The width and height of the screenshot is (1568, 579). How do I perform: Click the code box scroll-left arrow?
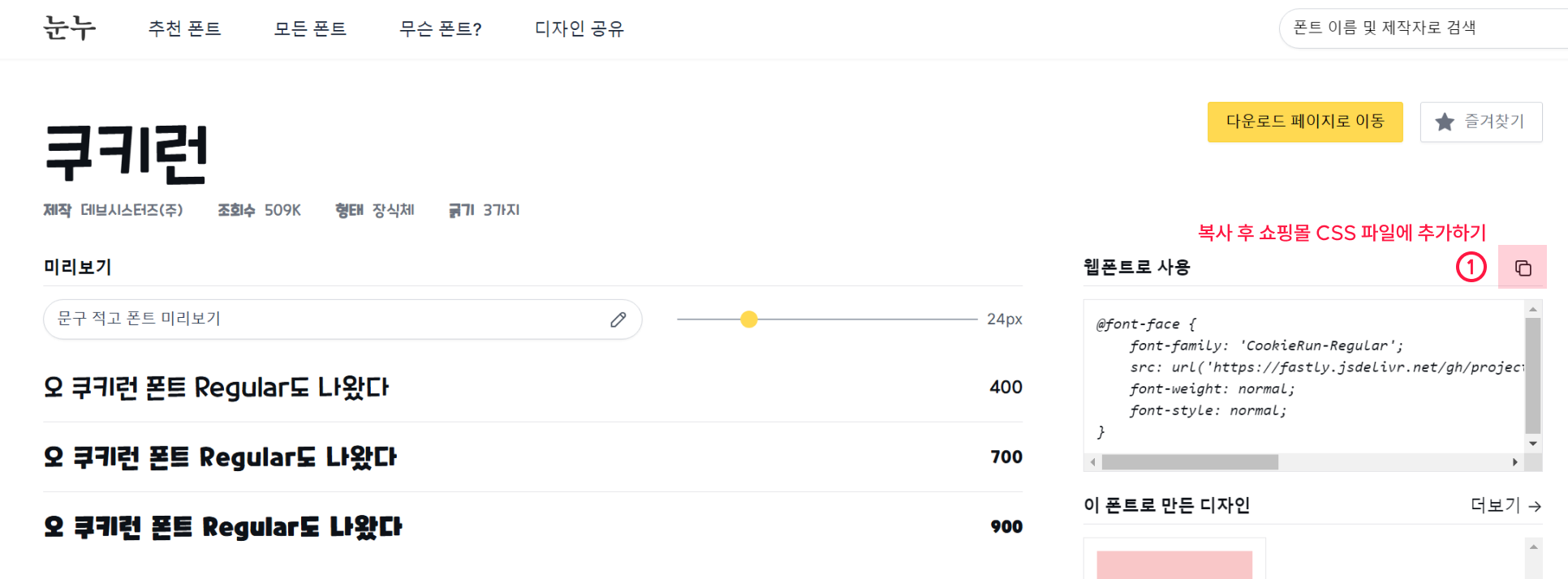pos(1093,462)
